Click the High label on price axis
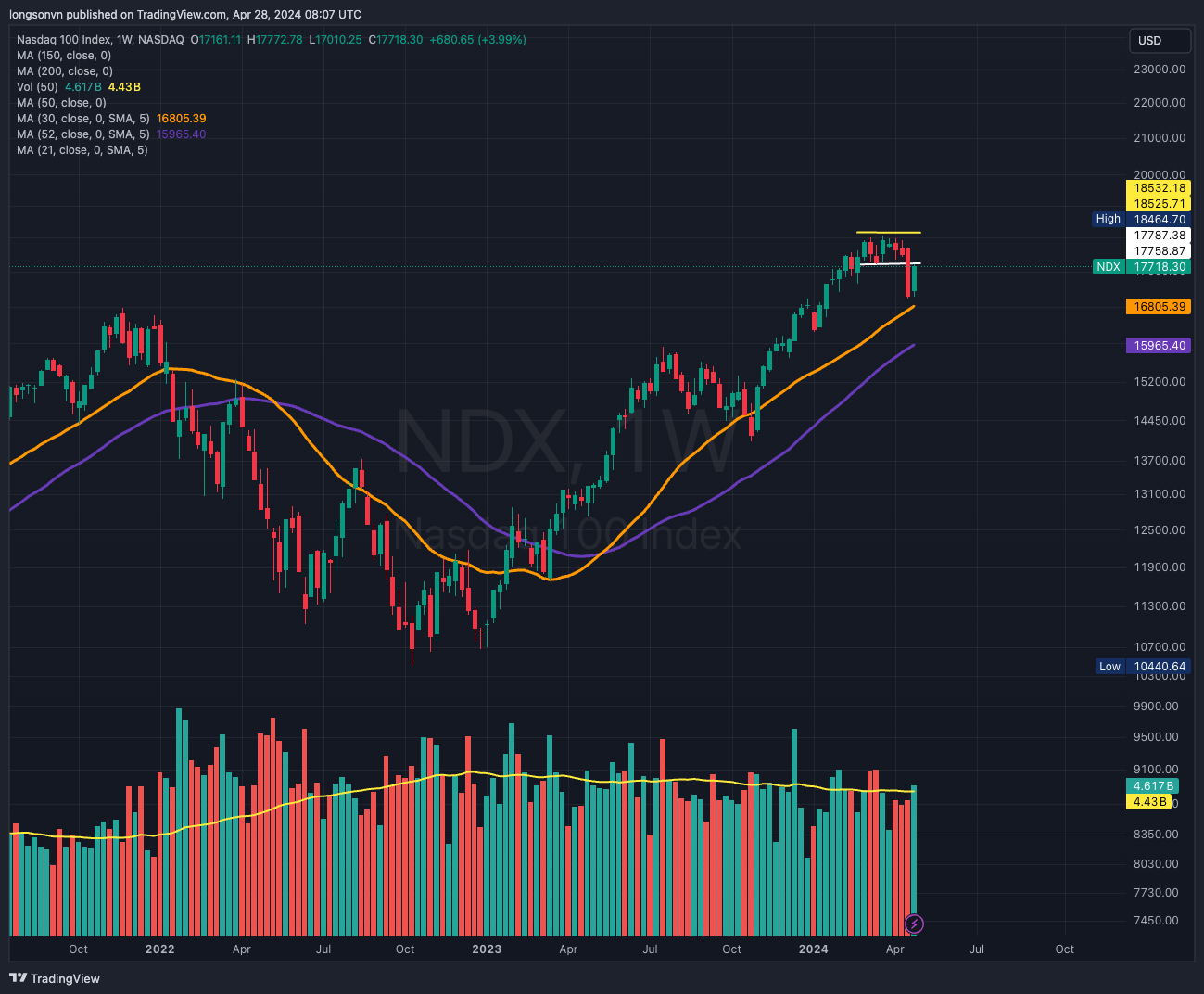Viewport: 1204px width, 994px height. pyautogui.click(x=1109, y=219)
